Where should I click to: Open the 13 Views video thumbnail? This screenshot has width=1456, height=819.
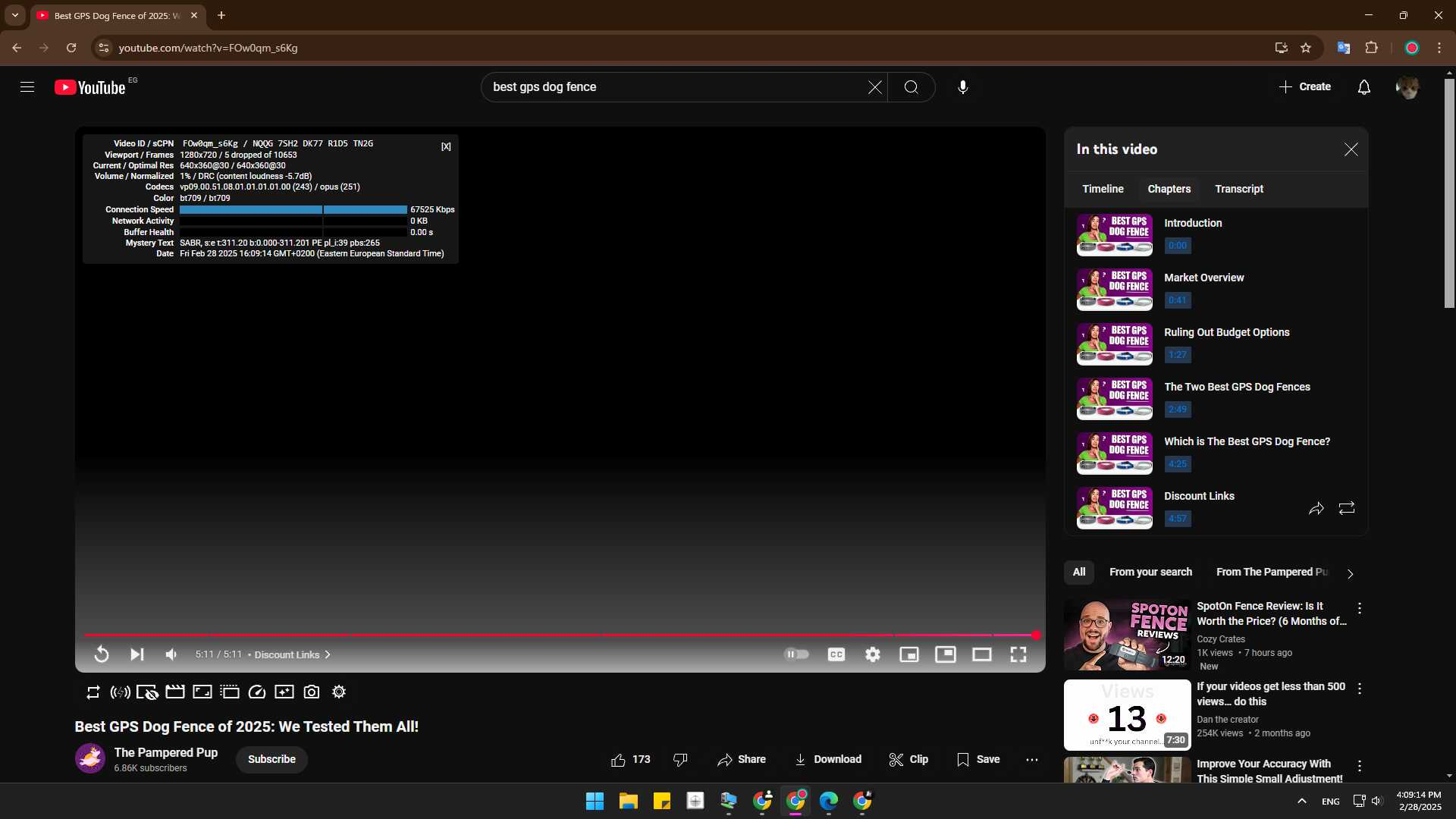click(1128, 715)
